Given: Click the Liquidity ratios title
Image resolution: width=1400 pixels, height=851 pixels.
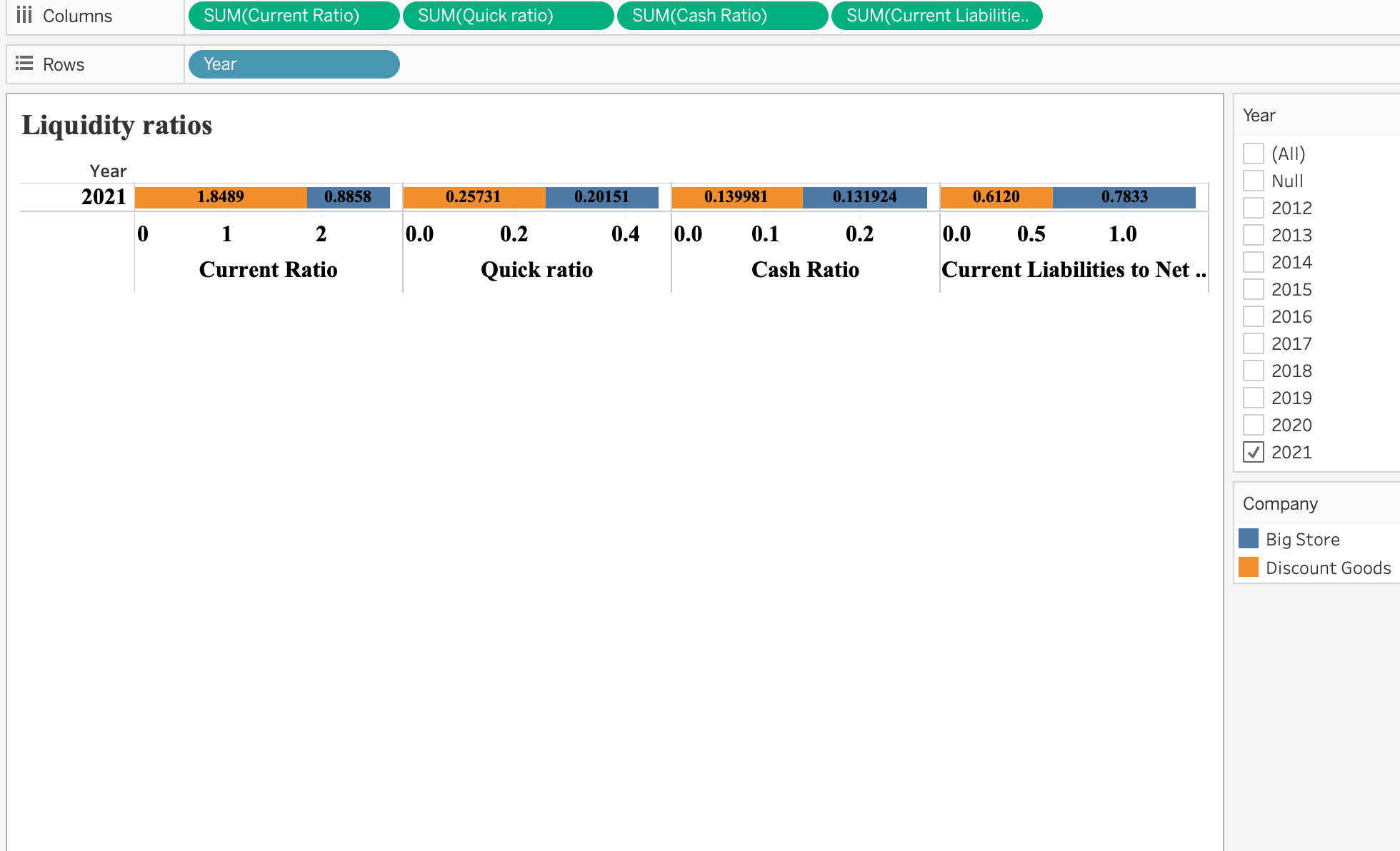Looking at the screenshot, I should 116,125.
